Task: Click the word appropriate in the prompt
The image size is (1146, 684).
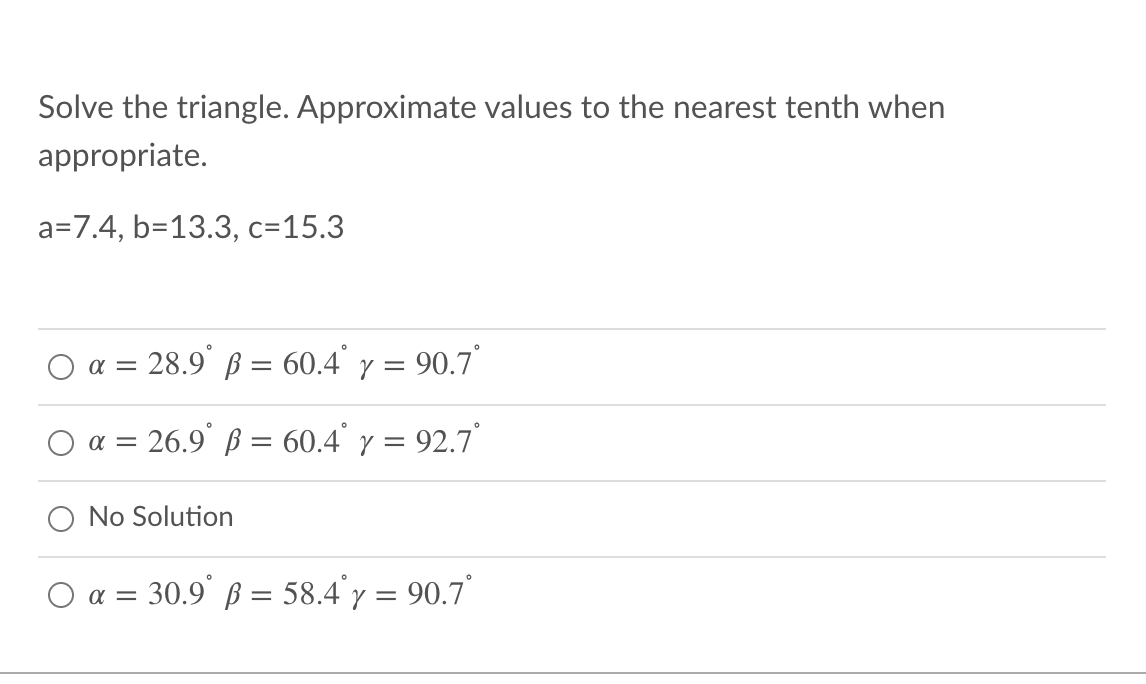Action: [121, 156]
